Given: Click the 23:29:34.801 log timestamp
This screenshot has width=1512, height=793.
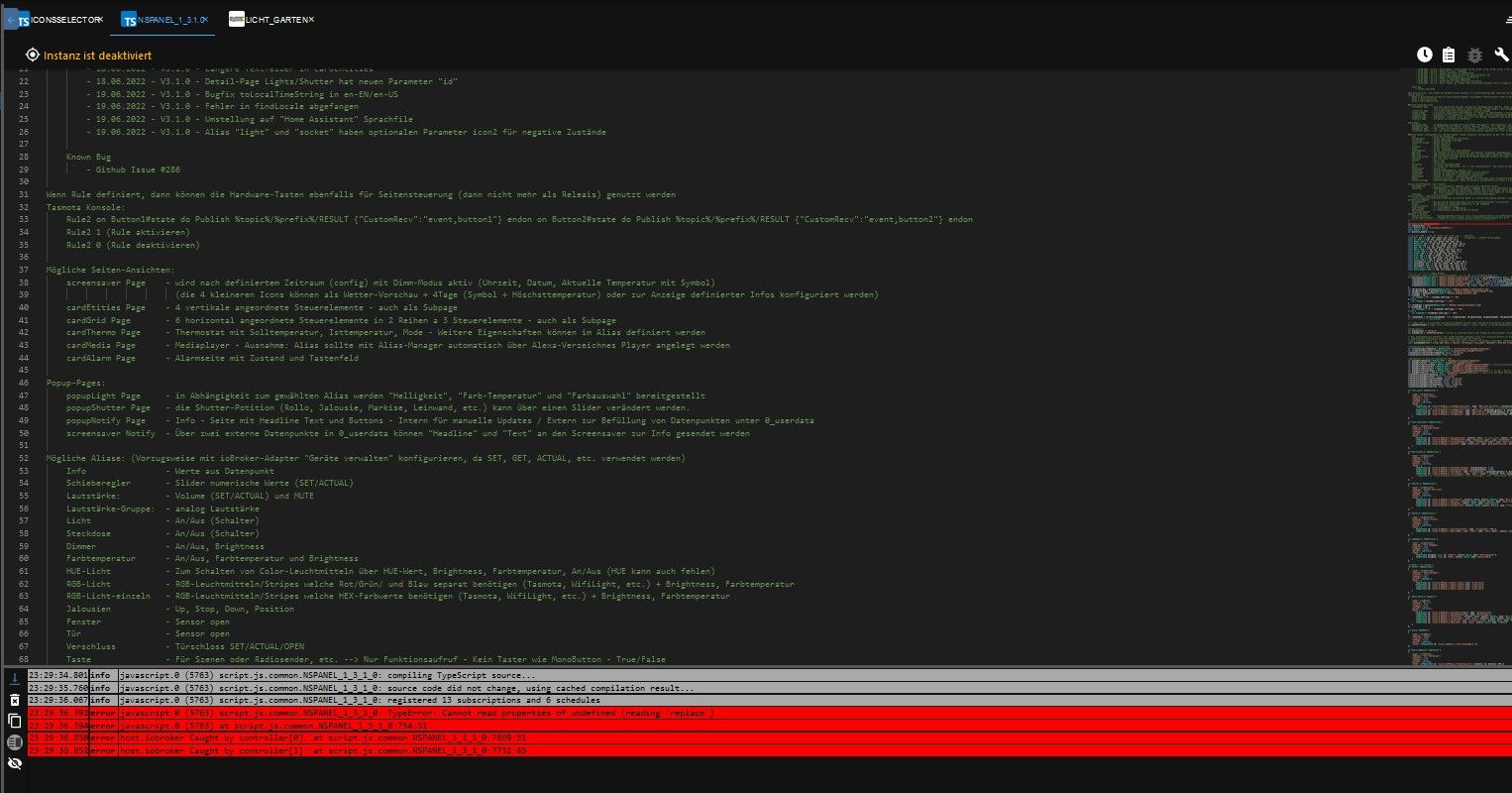Looking at the screenshot, I should coord(58,675).
